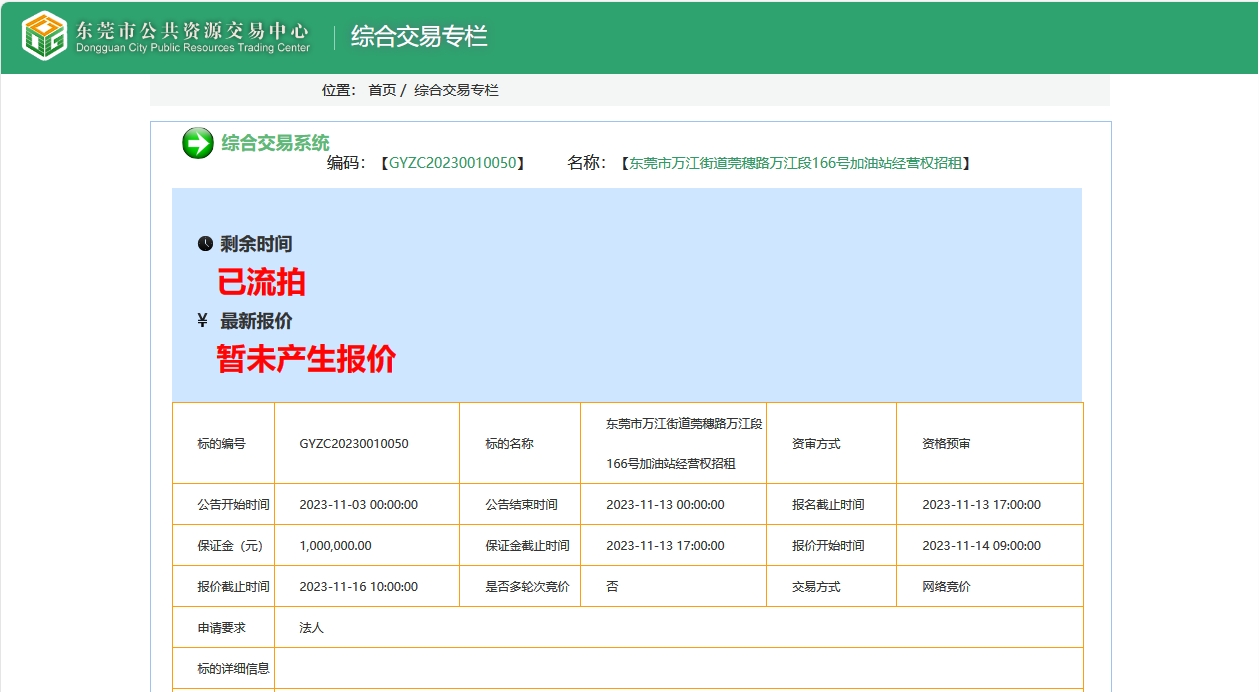Viewport: 1259px width, 692px height.
Task: Click the green arrow icon beside 综合交易系统
Action: 198,143
